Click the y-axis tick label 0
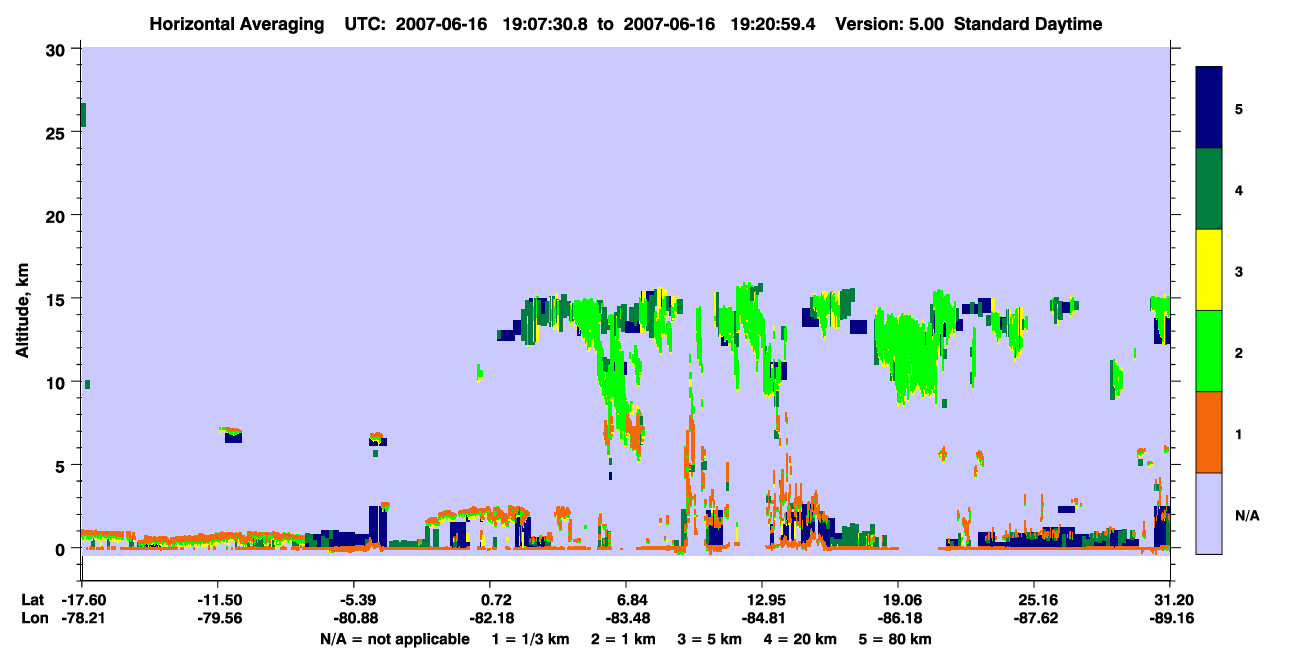Viewport: 1300px width, 667px height. [x=62, y=548]
